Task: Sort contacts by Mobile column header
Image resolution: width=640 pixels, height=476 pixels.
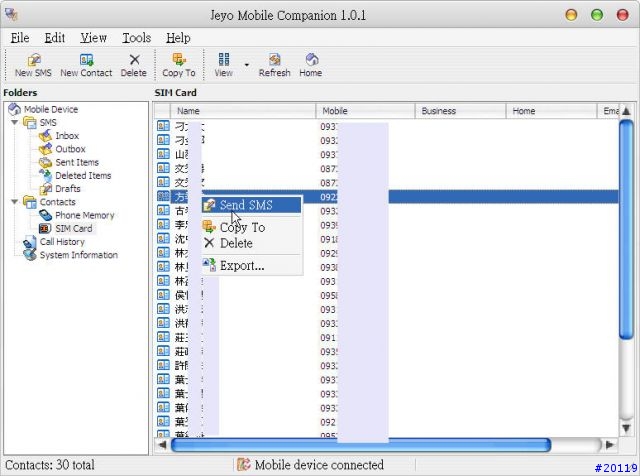Action: coord(365,111)
